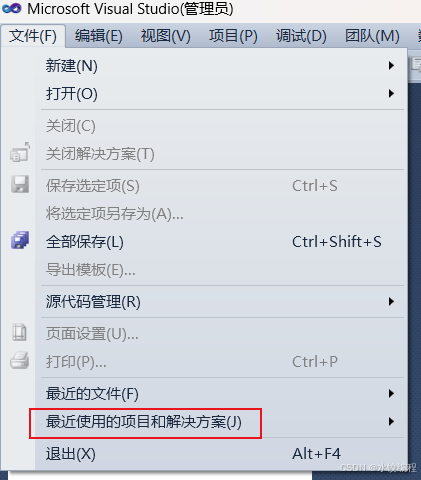Viewport: 421px width, 480px height.
Task: Collapse the open 文件(F) menu header
Action: pos(33,36)
